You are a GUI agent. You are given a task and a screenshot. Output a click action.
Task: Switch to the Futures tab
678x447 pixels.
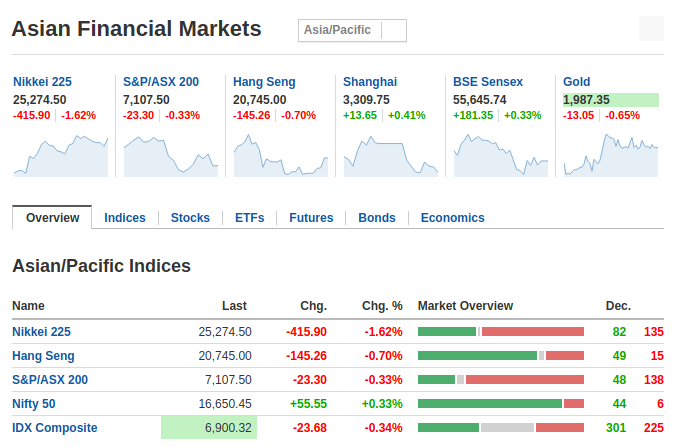click(x=311, y=217)
